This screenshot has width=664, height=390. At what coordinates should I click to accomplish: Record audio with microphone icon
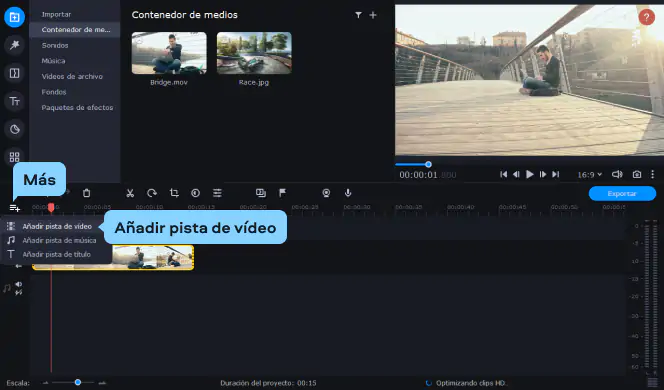pyautogui.click(x=348, y=193)
